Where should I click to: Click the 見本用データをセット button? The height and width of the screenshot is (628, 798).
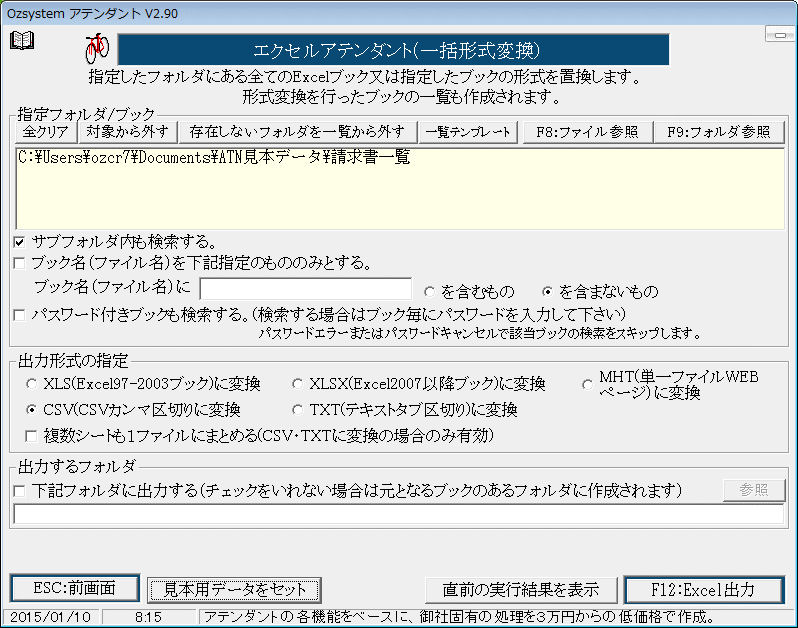pos(235,589)
